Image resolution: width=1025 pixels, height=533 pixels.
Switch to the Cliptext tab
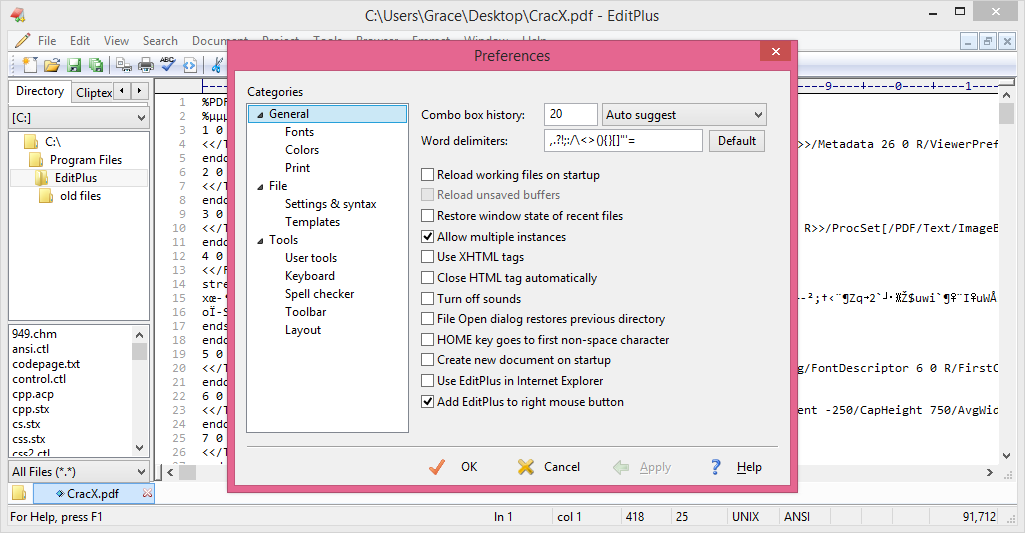pyautogui.click(x=93, y=92)
